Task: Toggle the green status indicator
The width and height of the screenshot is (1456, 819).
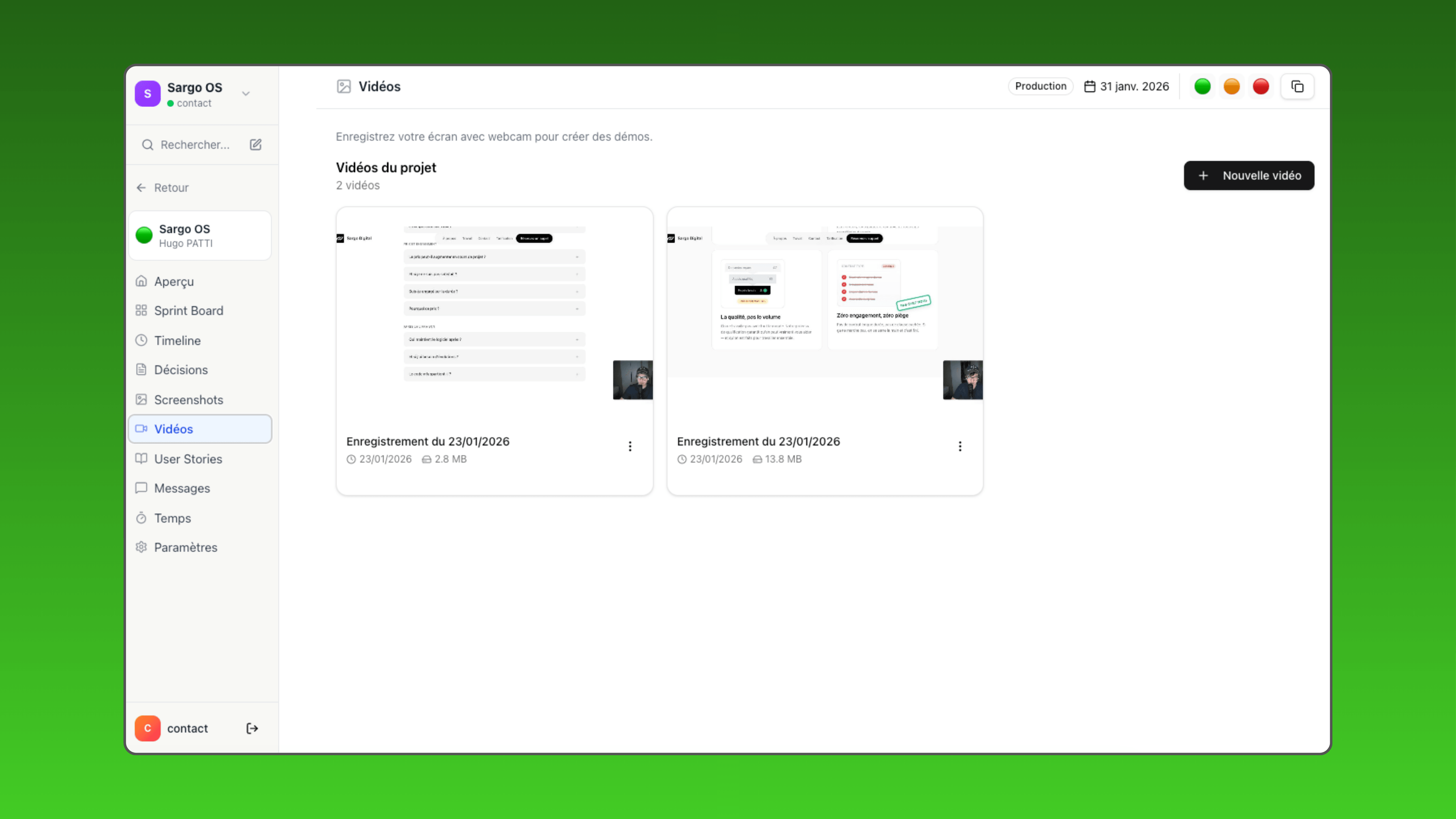Action: point(1203,86)
